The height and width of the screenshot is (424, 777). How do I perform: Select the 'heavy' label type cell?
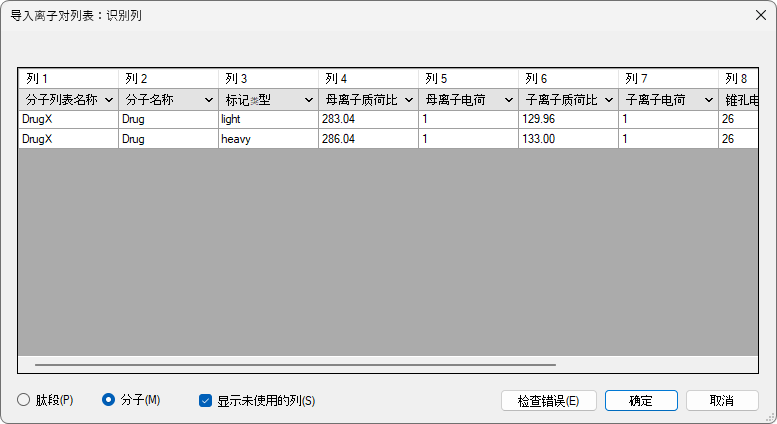[x=268, y=139]
